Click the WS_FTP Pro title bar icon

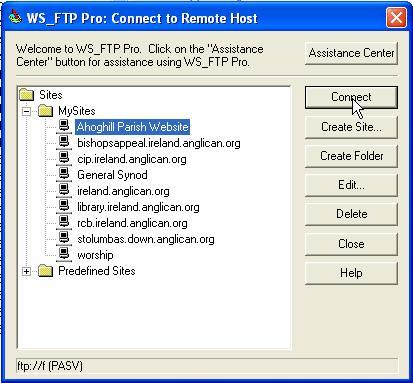coord(15,18)
